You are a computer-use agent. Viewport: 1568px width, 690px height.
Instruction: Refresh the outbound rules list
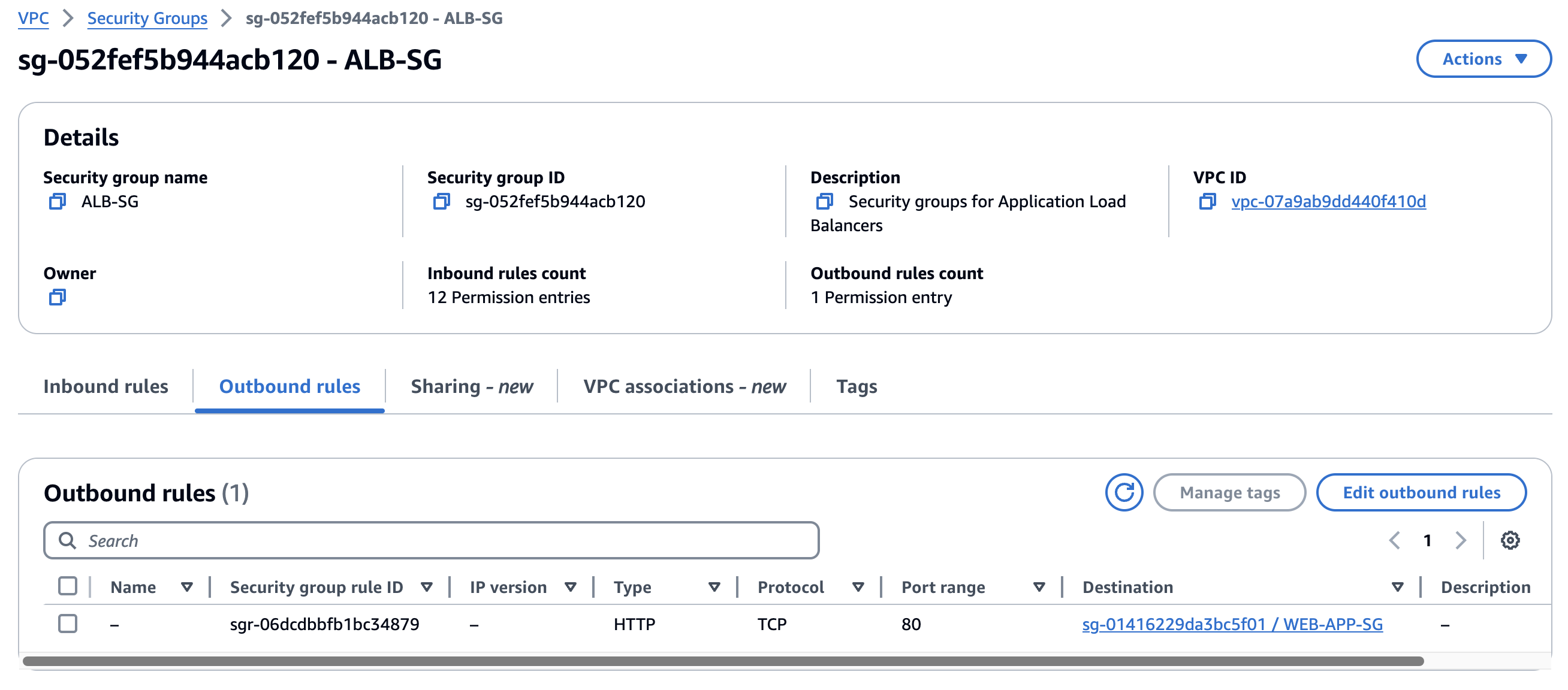pos(1124,492)
